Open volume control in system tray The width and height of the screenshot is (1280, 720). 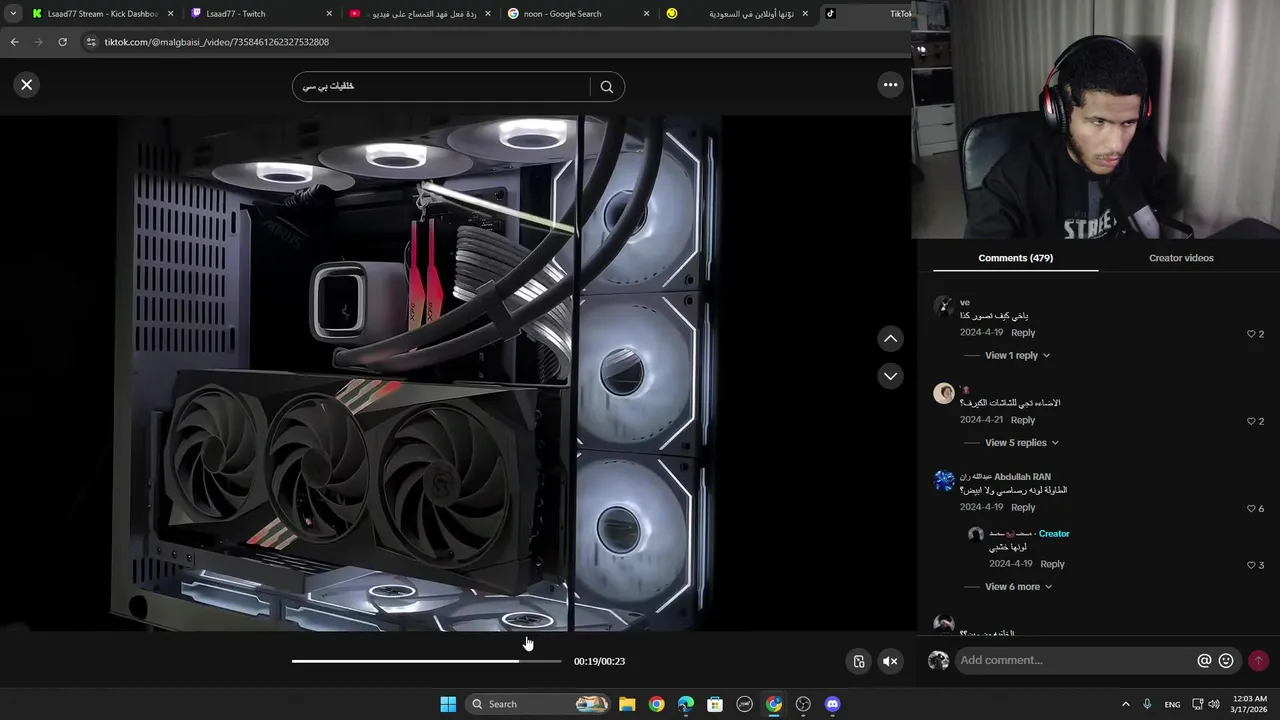click(1214, 704)
